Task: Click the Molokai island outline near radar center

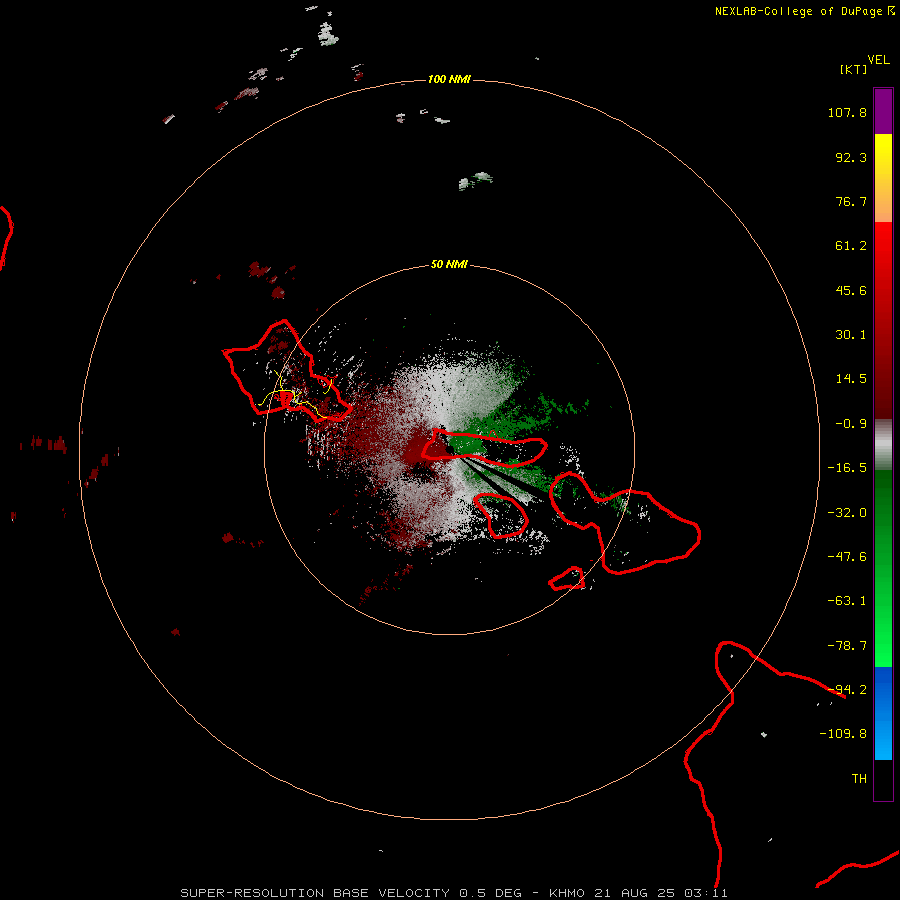Action: [x=484, y=448]
